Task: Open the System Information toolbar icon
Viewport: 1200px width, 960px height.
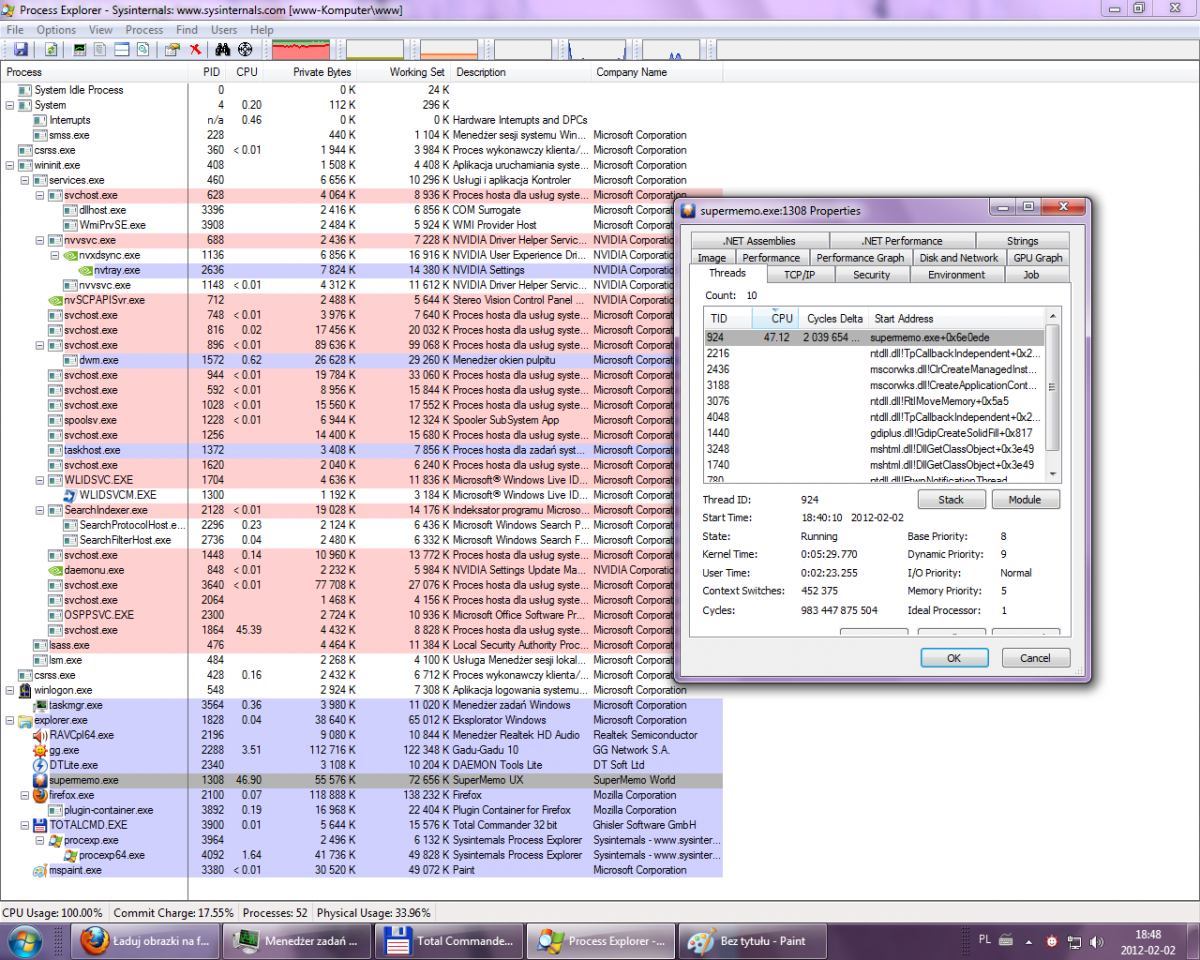Action: 79,49
